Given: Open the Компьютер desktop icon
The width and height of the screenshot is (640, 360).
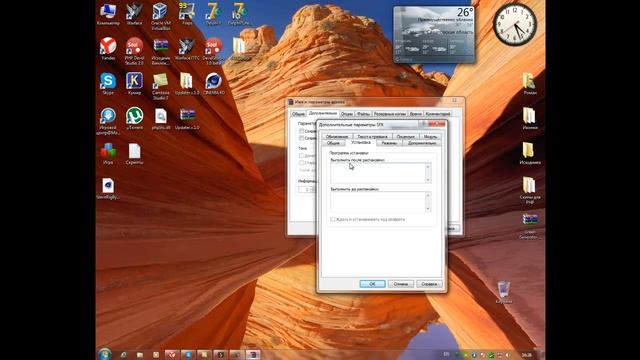Looking at the screenshot, I should (108, 14).
